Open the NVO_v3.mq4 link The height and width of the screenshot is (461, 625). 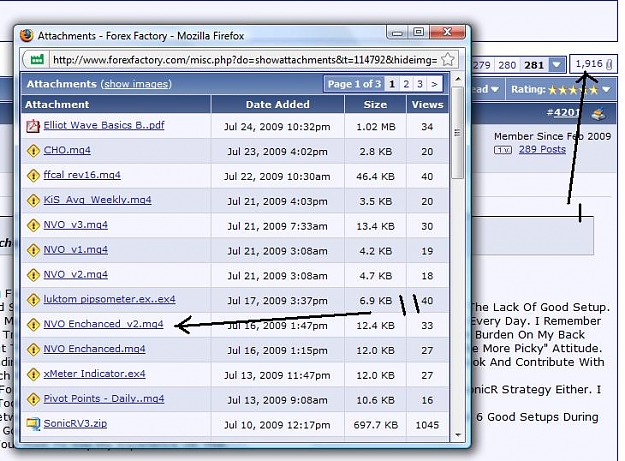tap(76, 225)
